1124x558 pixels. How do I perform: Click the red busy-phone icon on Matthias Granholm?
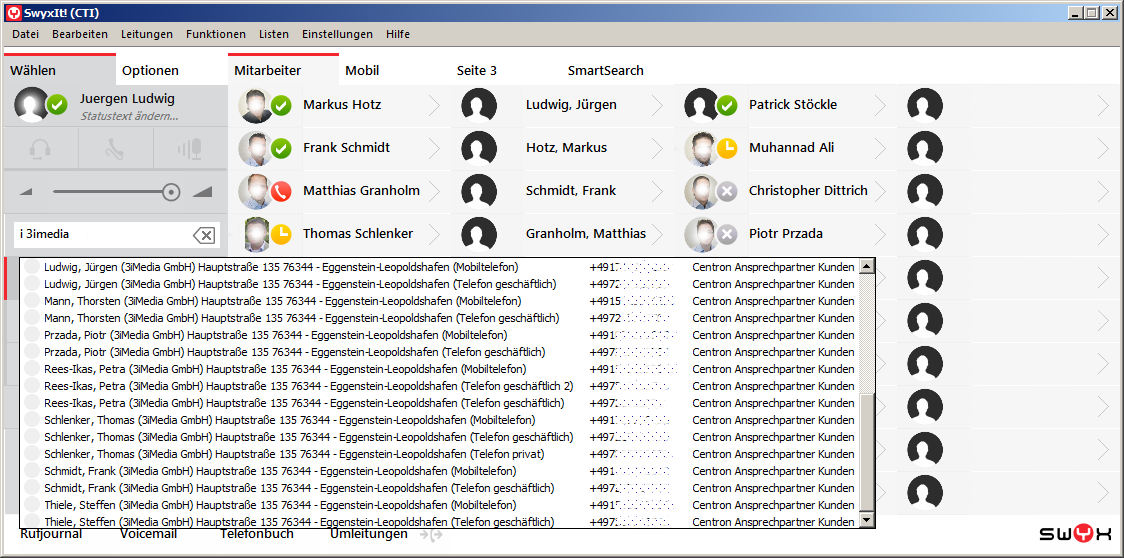pyautogui.click(x=281, y=191)
